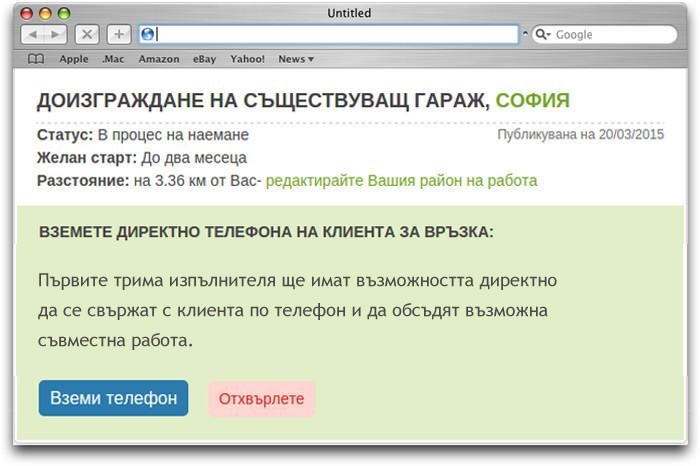Click the globe site icon in address bar
The image size is (700, 466).
148,34
